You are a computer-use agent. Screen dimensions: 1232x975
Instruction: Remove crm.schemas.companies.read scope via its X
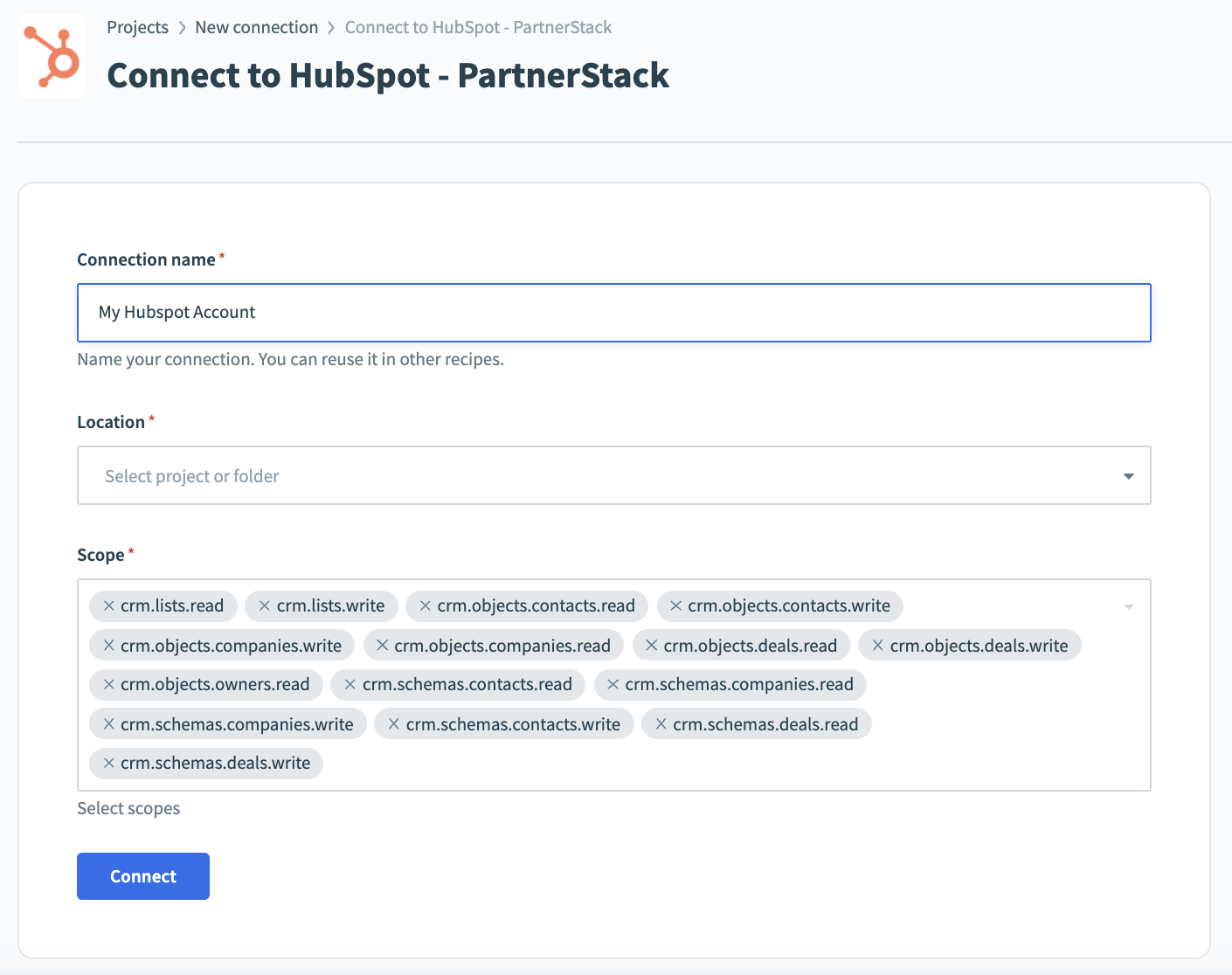[613, 684]
